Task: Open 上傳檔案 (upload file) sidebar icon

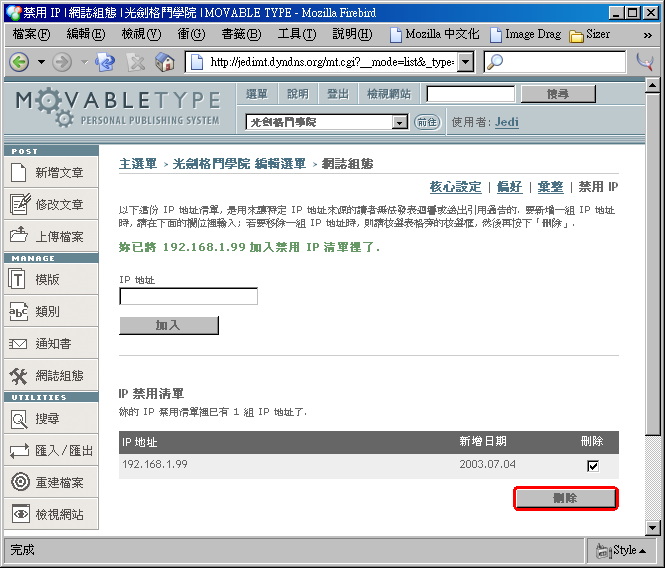Action: pyautogui.click(x=19, y=235)
